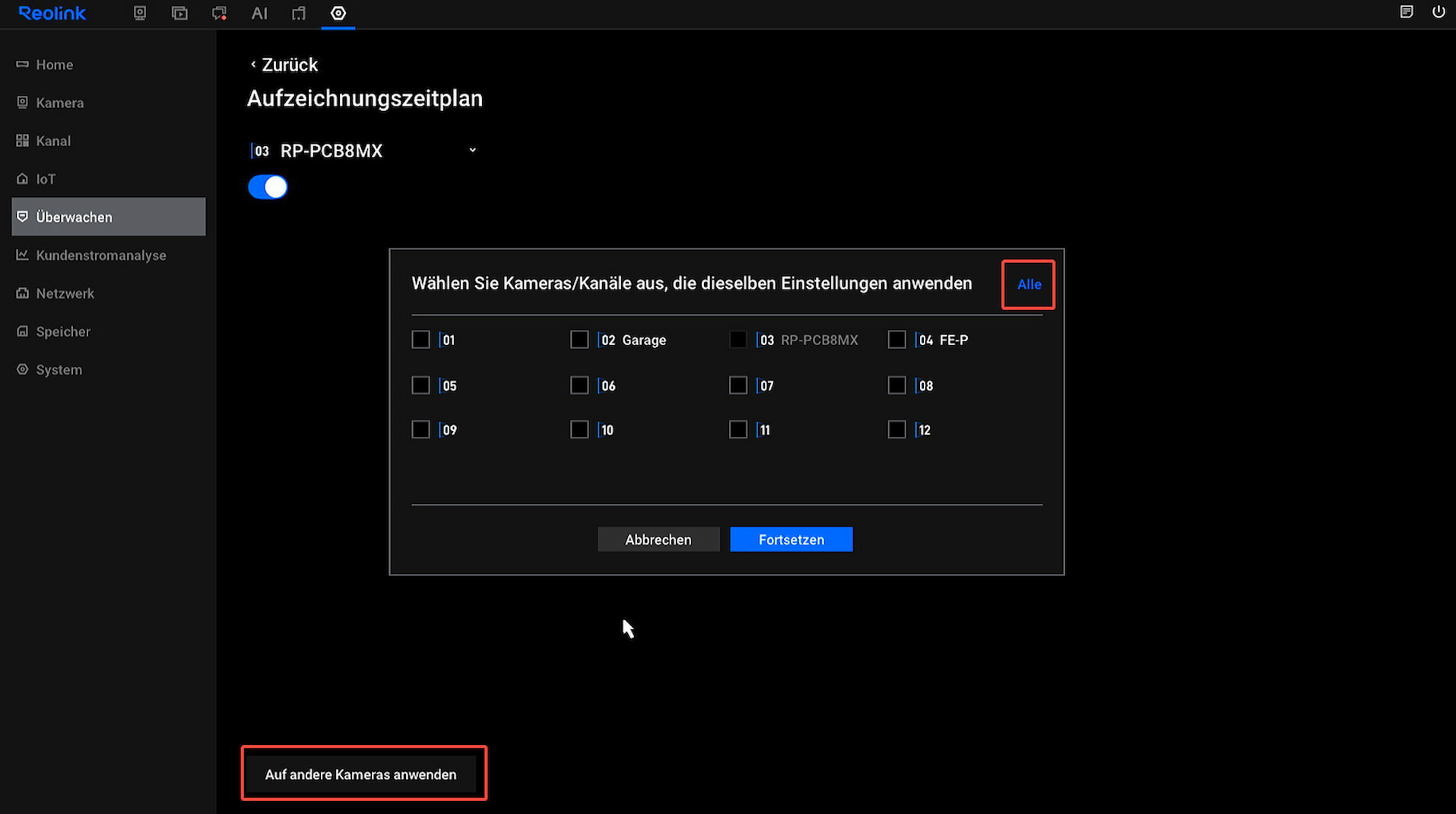Open System in the sidebar

[x=109, y=369]
